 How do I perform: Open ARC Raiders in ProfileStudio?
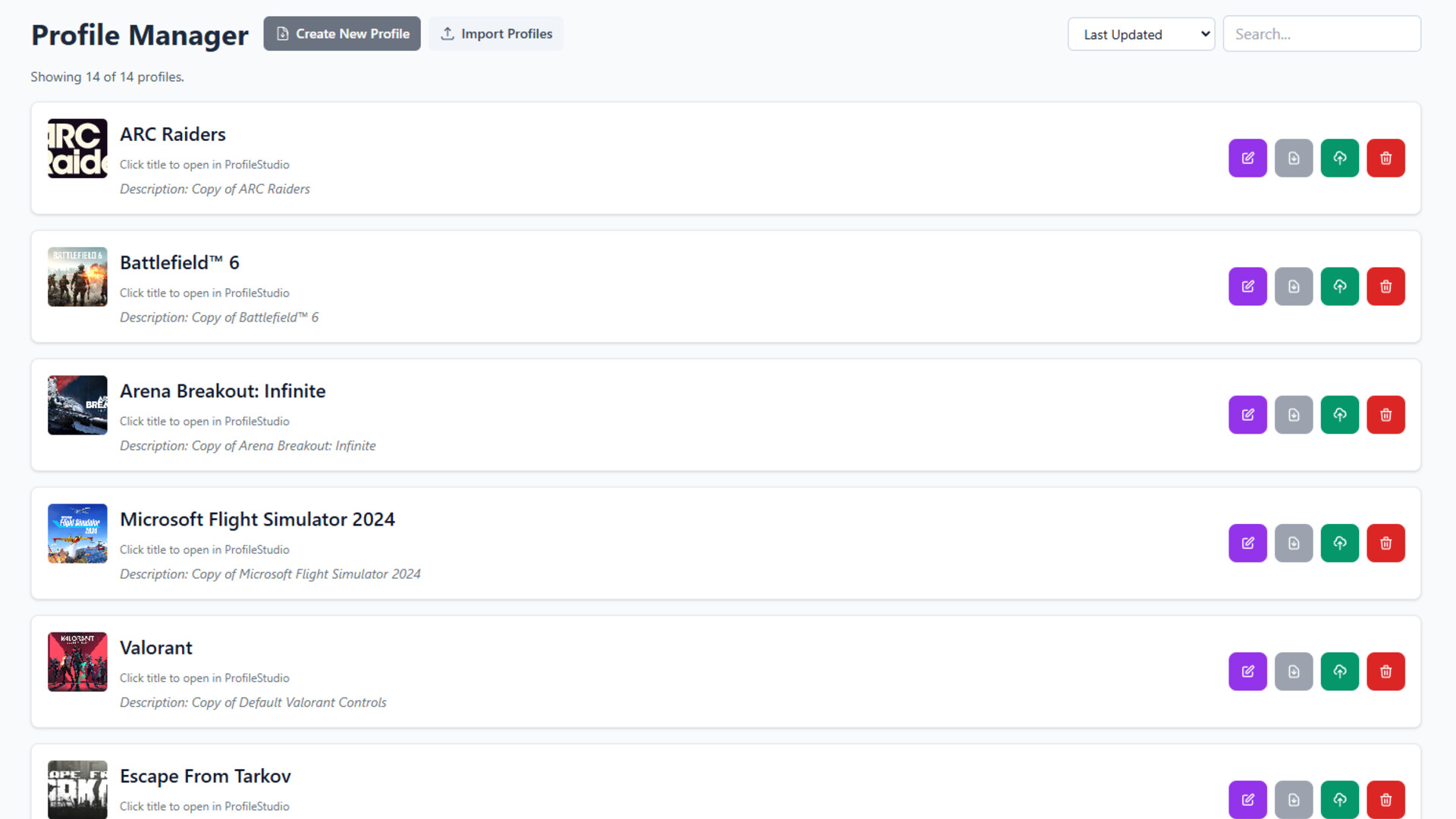pos(173,134)
